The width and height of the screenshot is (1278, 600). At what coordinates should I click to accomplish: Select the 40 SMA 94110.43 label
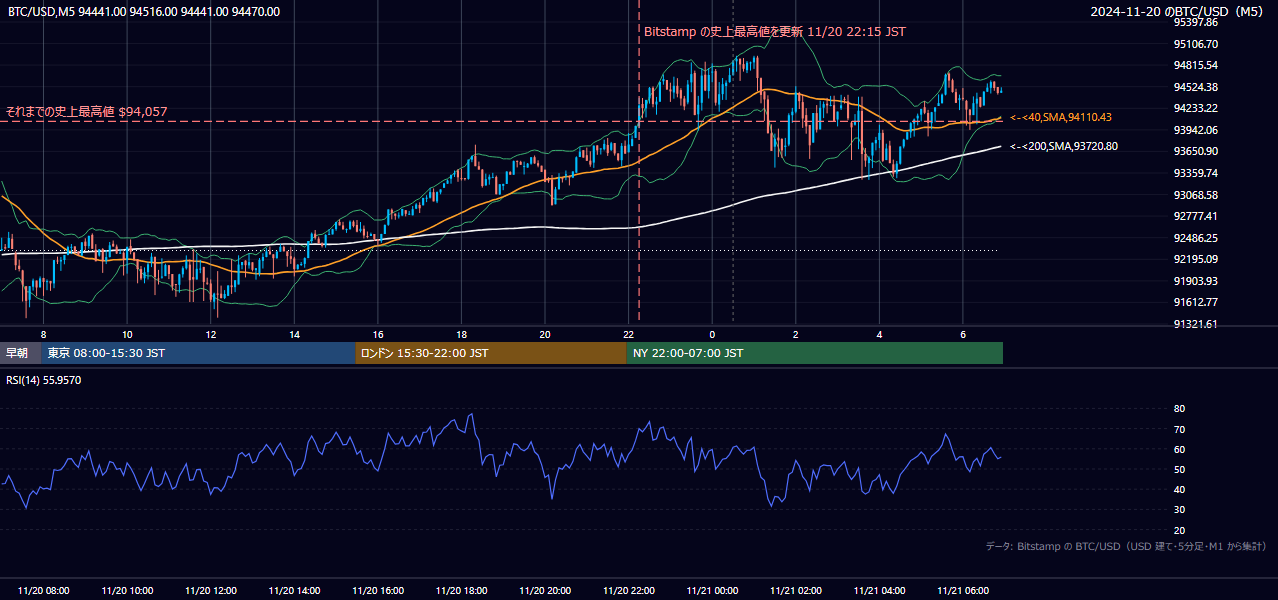click(x=1061, y=118)
